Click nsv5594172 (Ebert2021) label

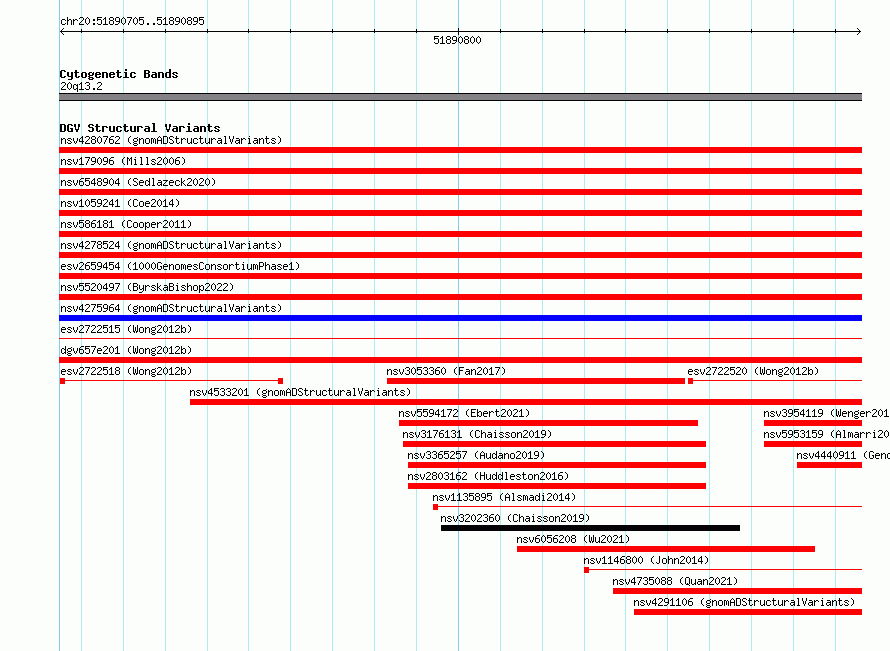pos(464,413)
